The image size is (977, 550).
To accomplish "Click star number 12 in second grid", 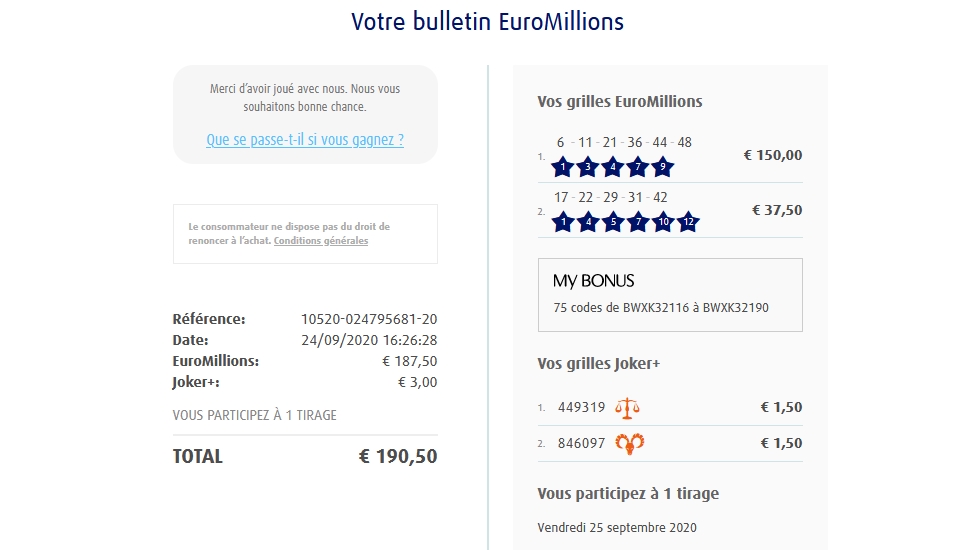I will pos(687,222).
